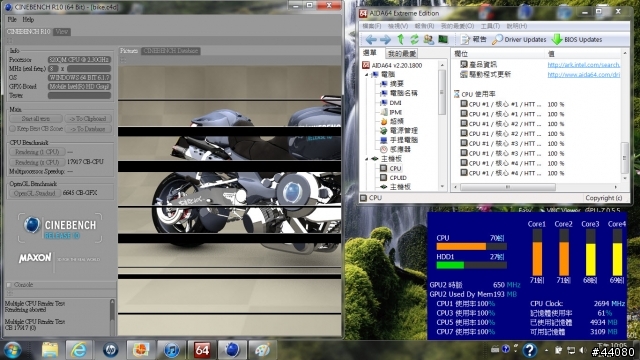The width and height of the screenshot is (640, 360).
Task: Click the To Clipboard button
Action: pos(88,119)
